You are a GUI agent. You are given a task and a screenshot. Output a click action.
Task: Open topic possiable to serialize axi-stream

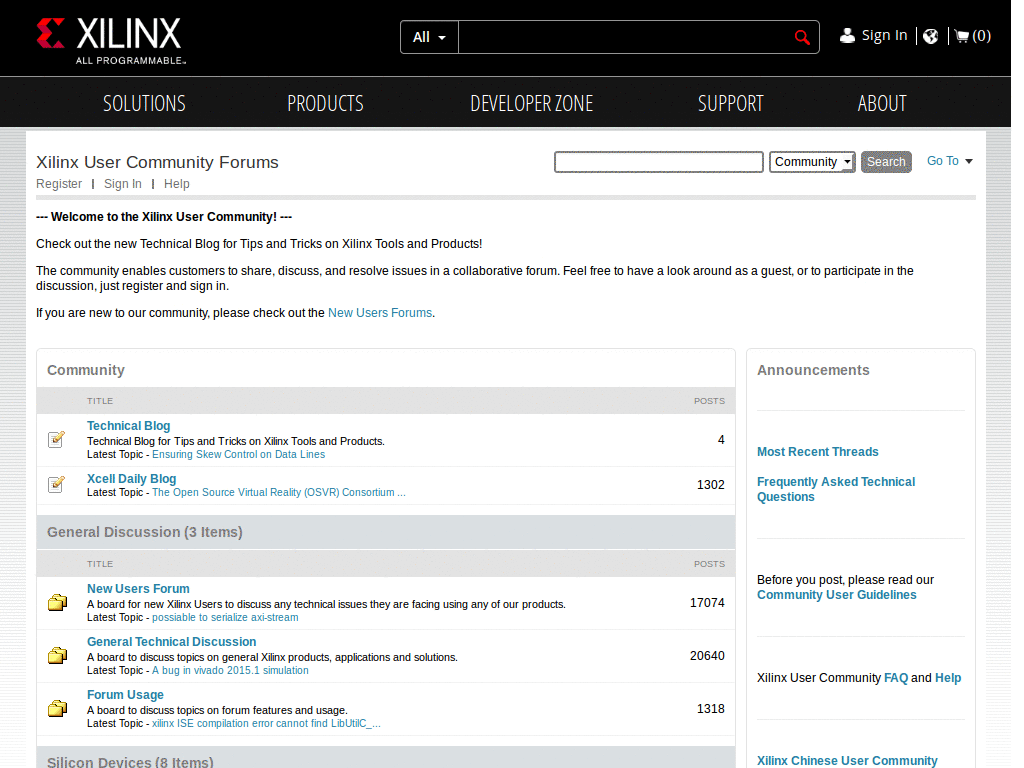(225, 617)
